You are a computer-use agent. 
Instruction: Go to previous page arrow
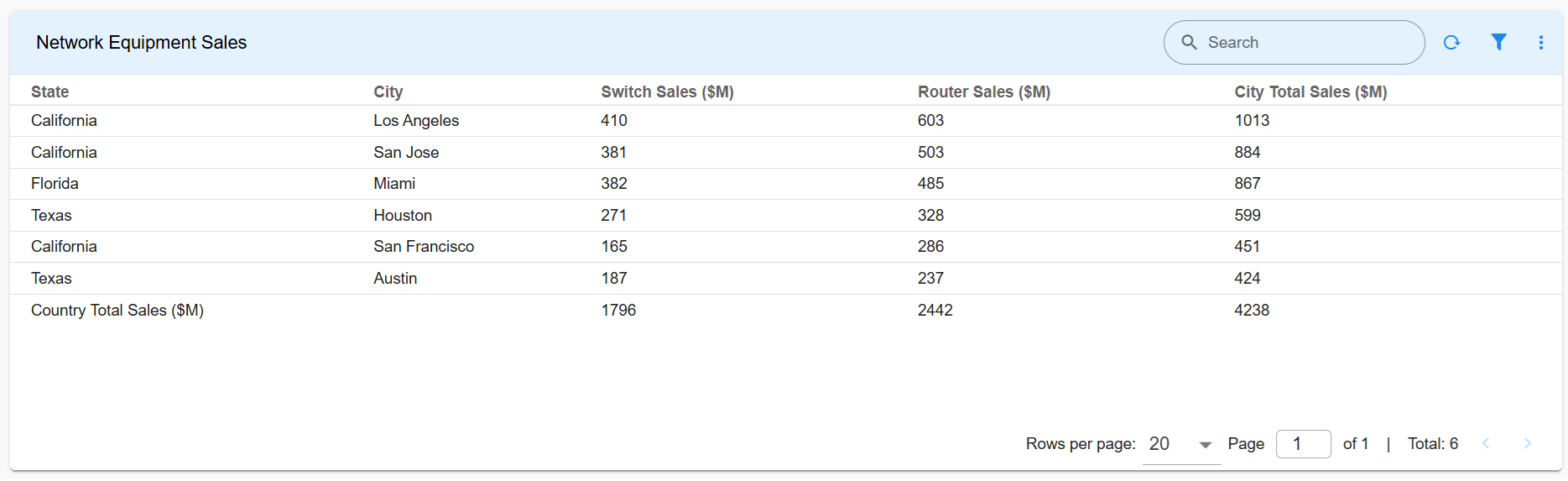1486,443
